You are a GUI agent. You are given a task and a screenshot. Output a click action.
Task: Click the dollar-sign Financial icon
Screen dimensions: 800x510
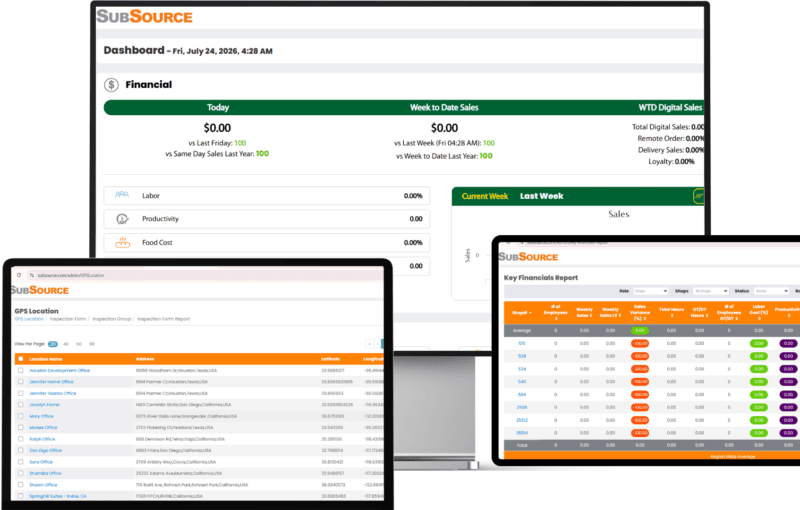[x=111, y=85]
